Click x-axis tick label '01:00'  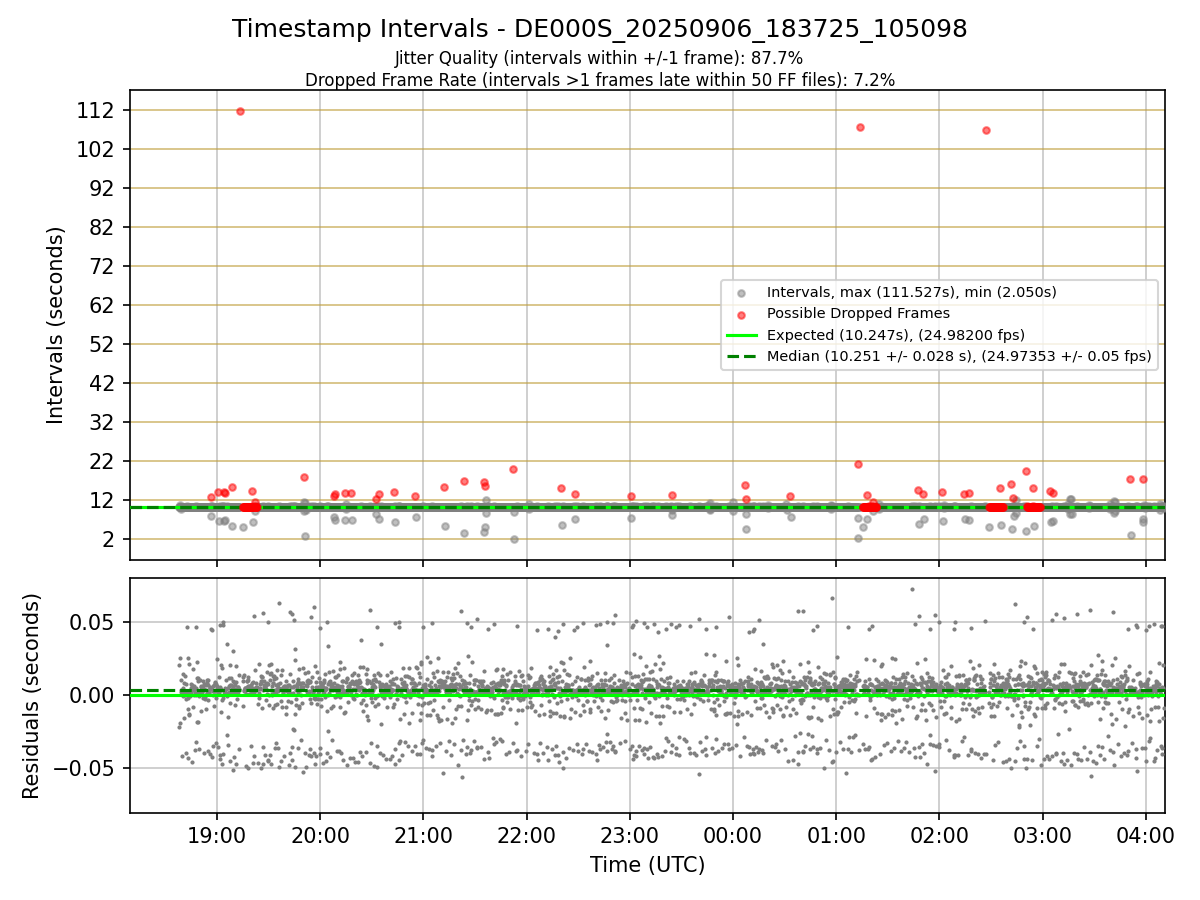pyautogui.click(x=836, y=834)
